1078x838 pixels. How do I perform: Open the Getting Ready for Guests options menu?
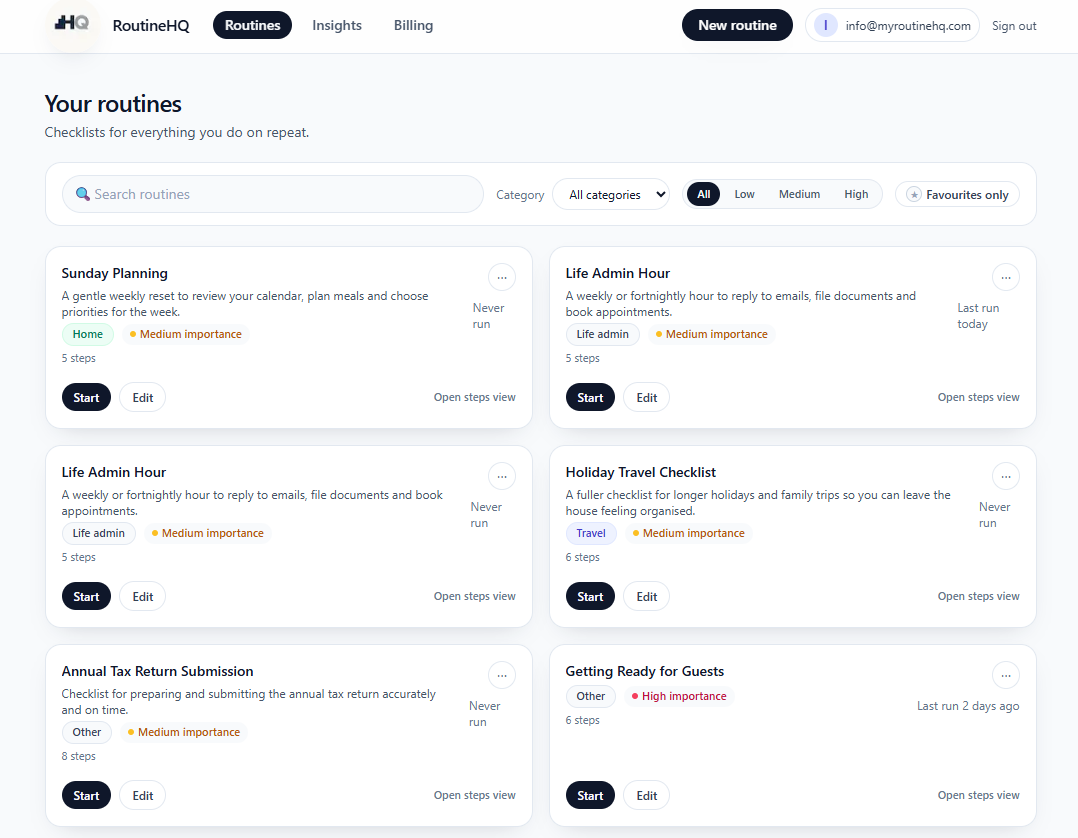[1006, 676]
